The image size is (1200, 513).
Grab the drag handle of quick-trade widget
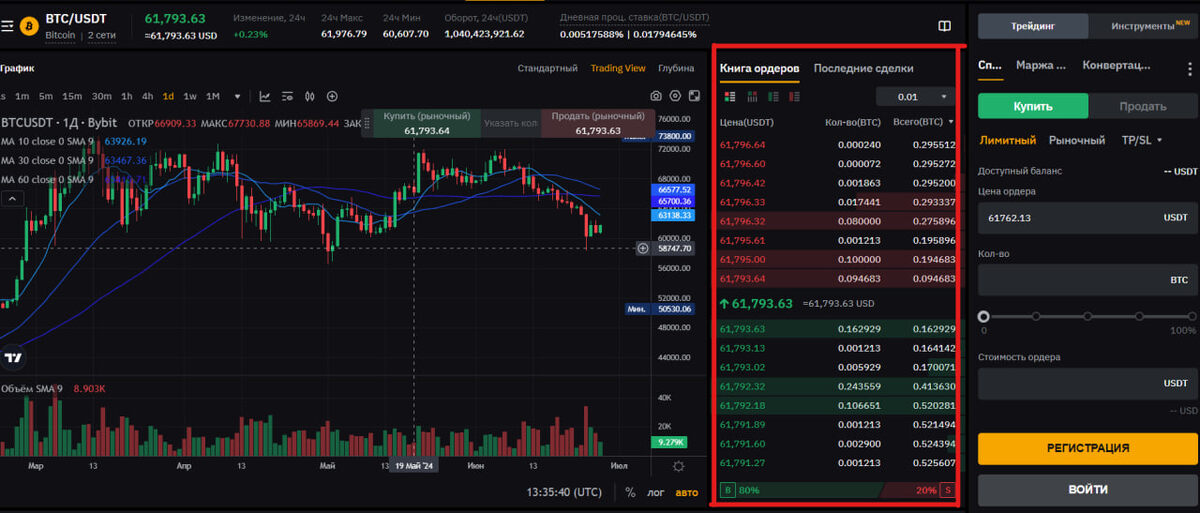click(x=366, y=123)
